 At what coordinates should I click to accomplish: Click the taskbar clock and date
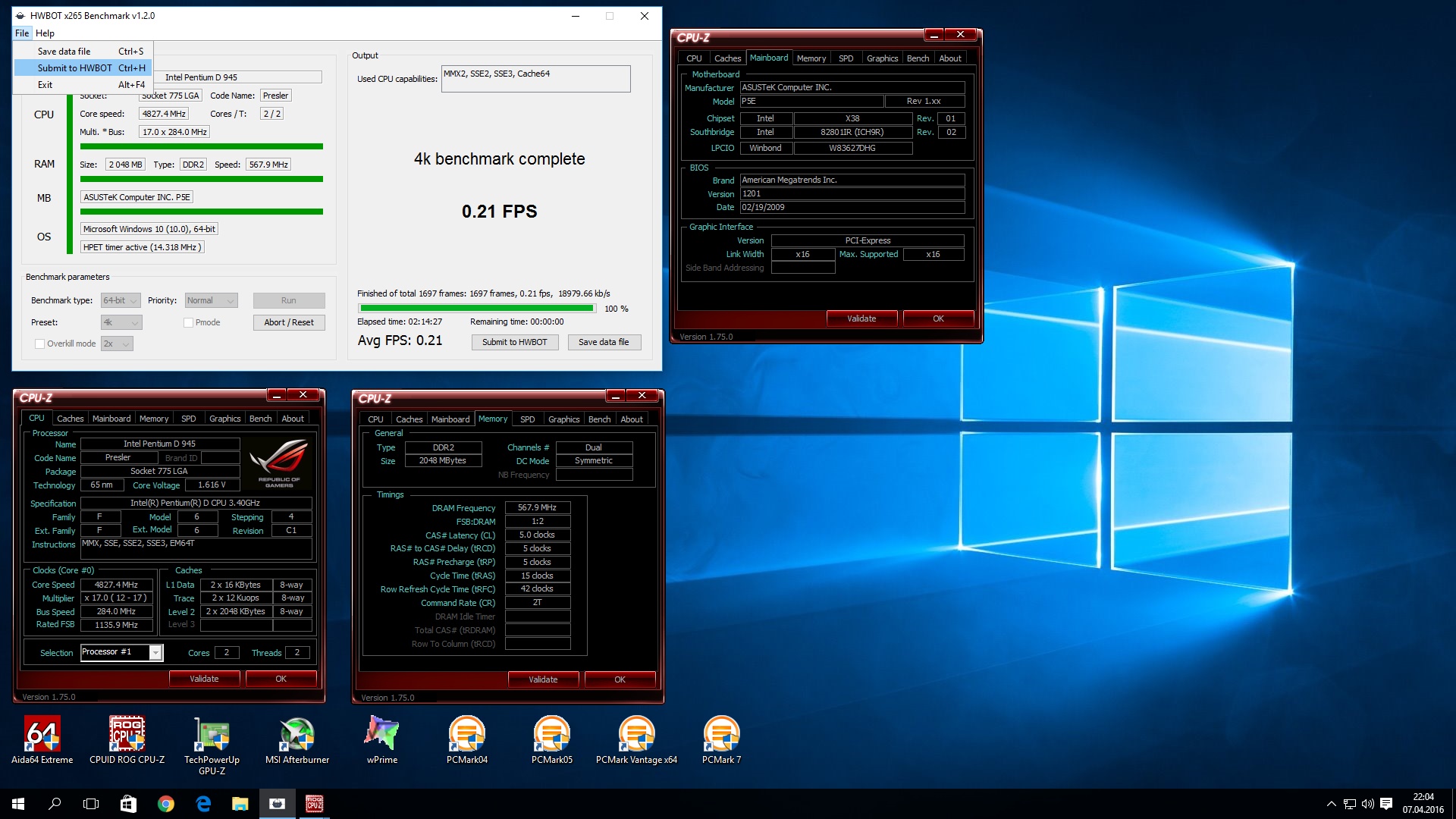[x=1423, y=804]
